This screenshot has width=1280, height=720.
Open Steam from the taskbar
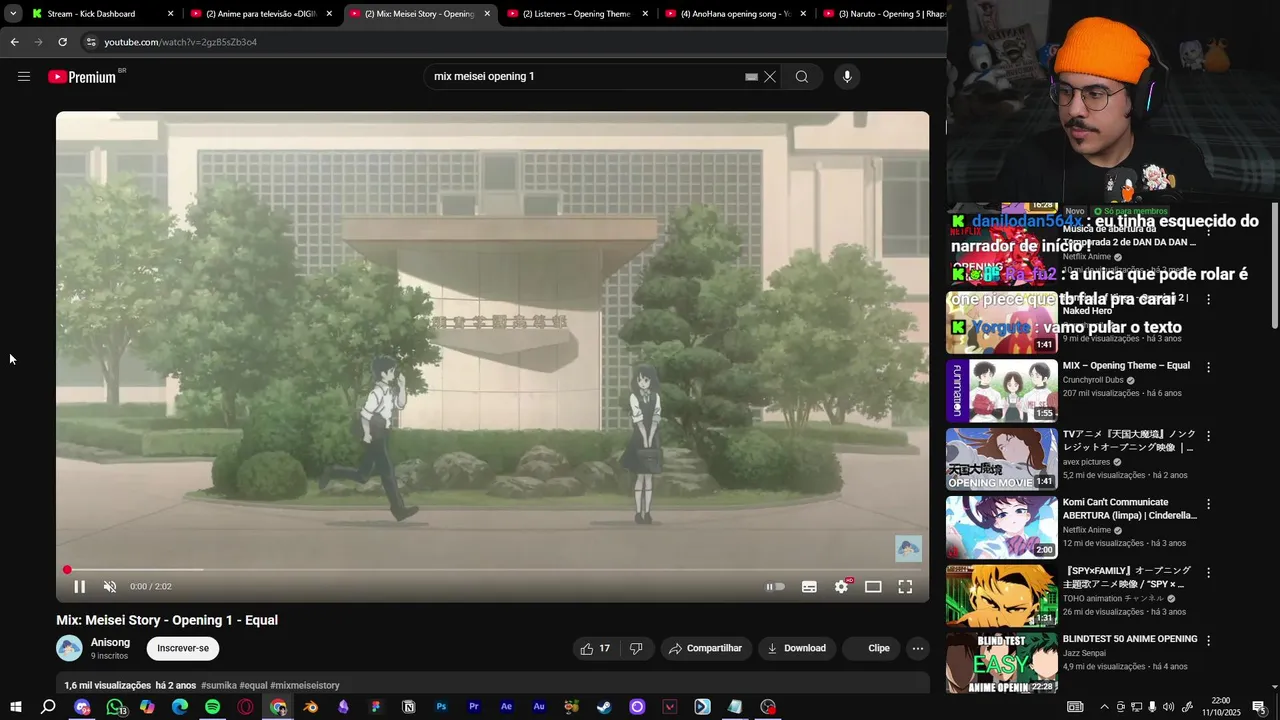604,707
